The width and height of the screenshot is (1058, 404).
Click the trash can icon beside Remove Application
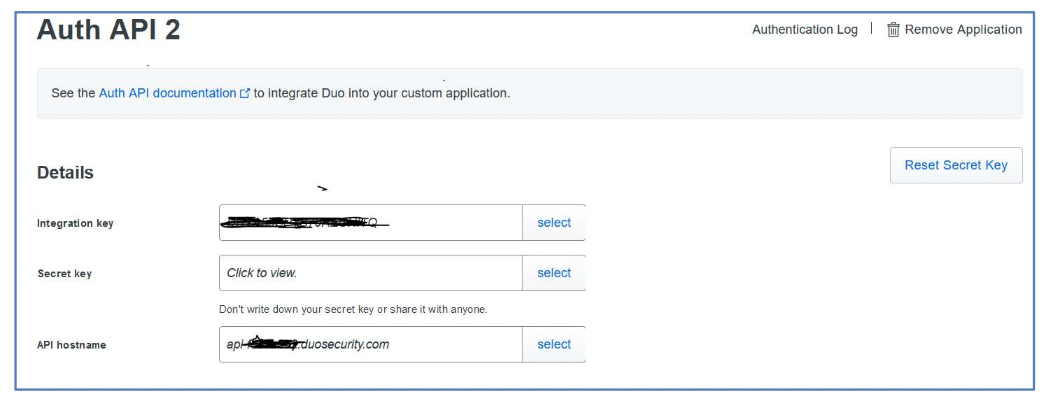point(893,30)
